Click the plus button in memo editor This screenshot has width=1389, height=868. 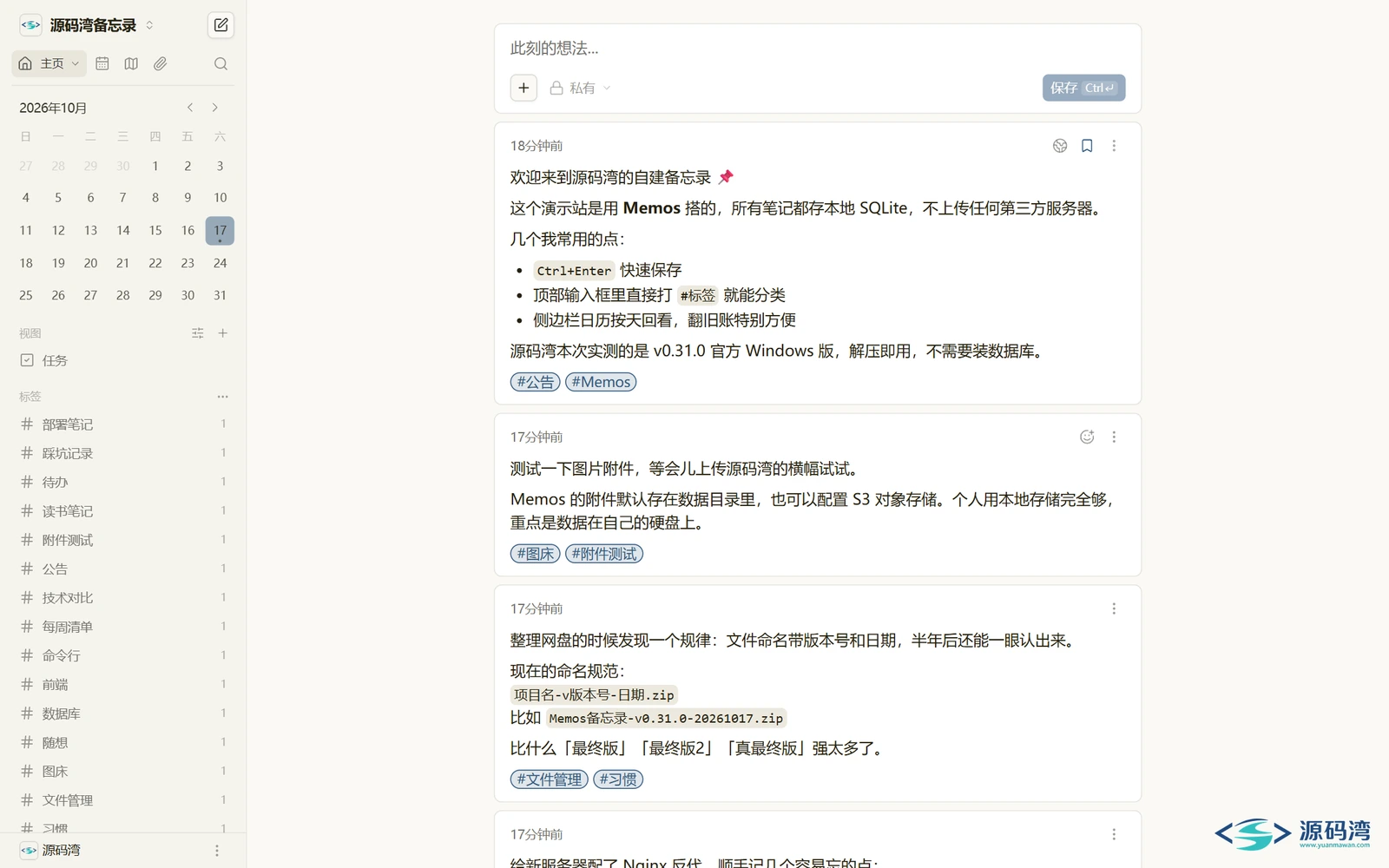pyautogui.click(x=523, y=88)
